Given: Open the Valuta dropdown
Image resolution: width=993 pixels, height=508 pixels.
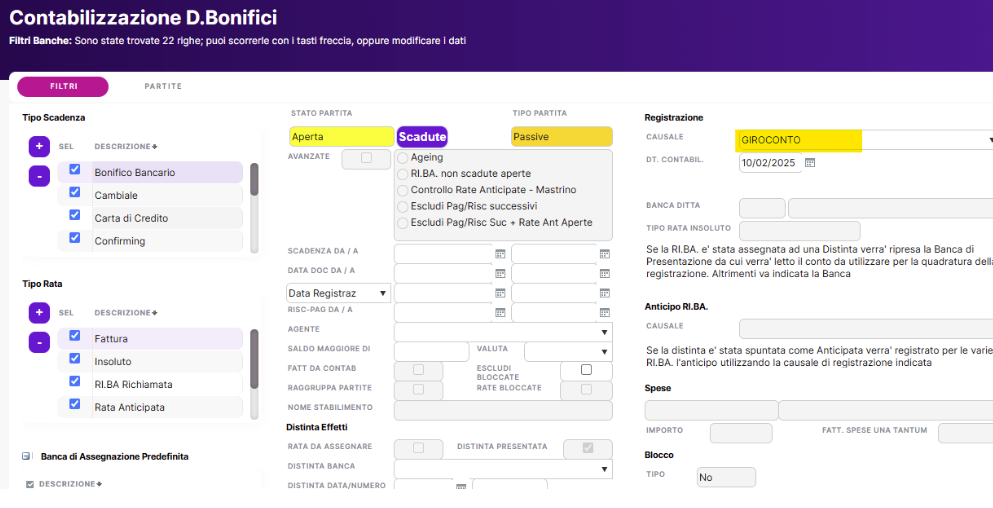Looking at the screenshot, I should click(x=568, y=351).
